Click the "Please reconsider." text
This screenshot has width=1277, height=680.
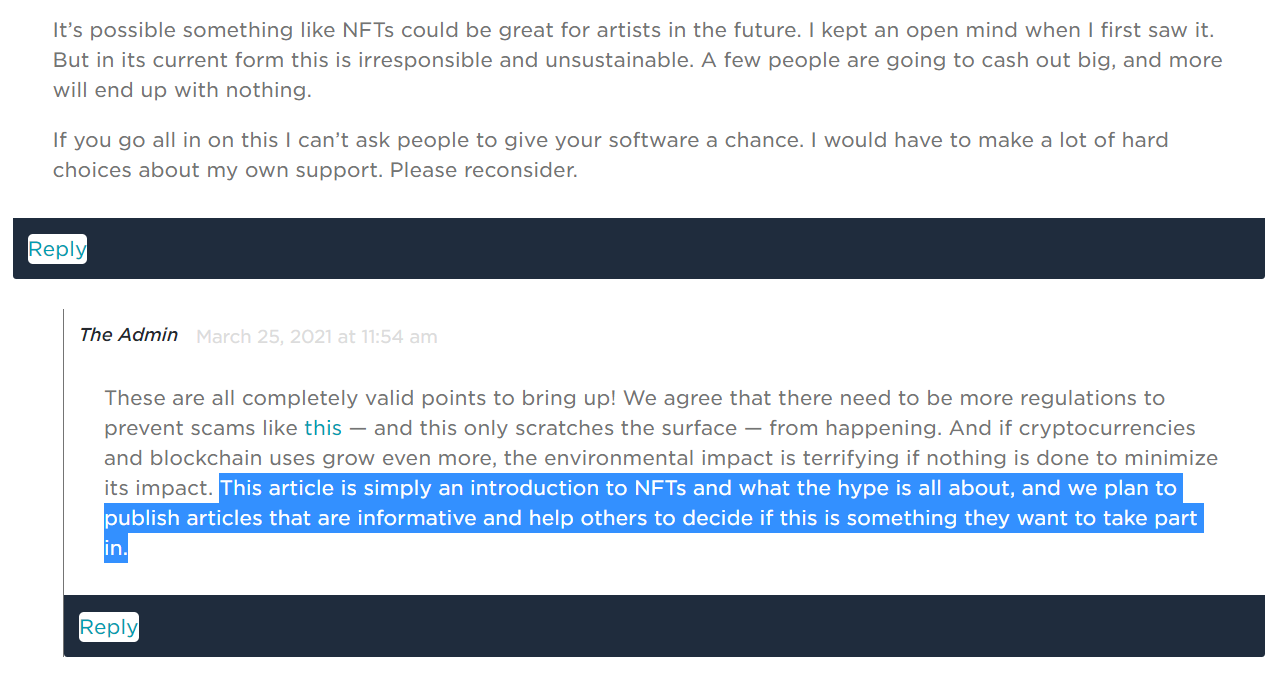pos(484,170)
